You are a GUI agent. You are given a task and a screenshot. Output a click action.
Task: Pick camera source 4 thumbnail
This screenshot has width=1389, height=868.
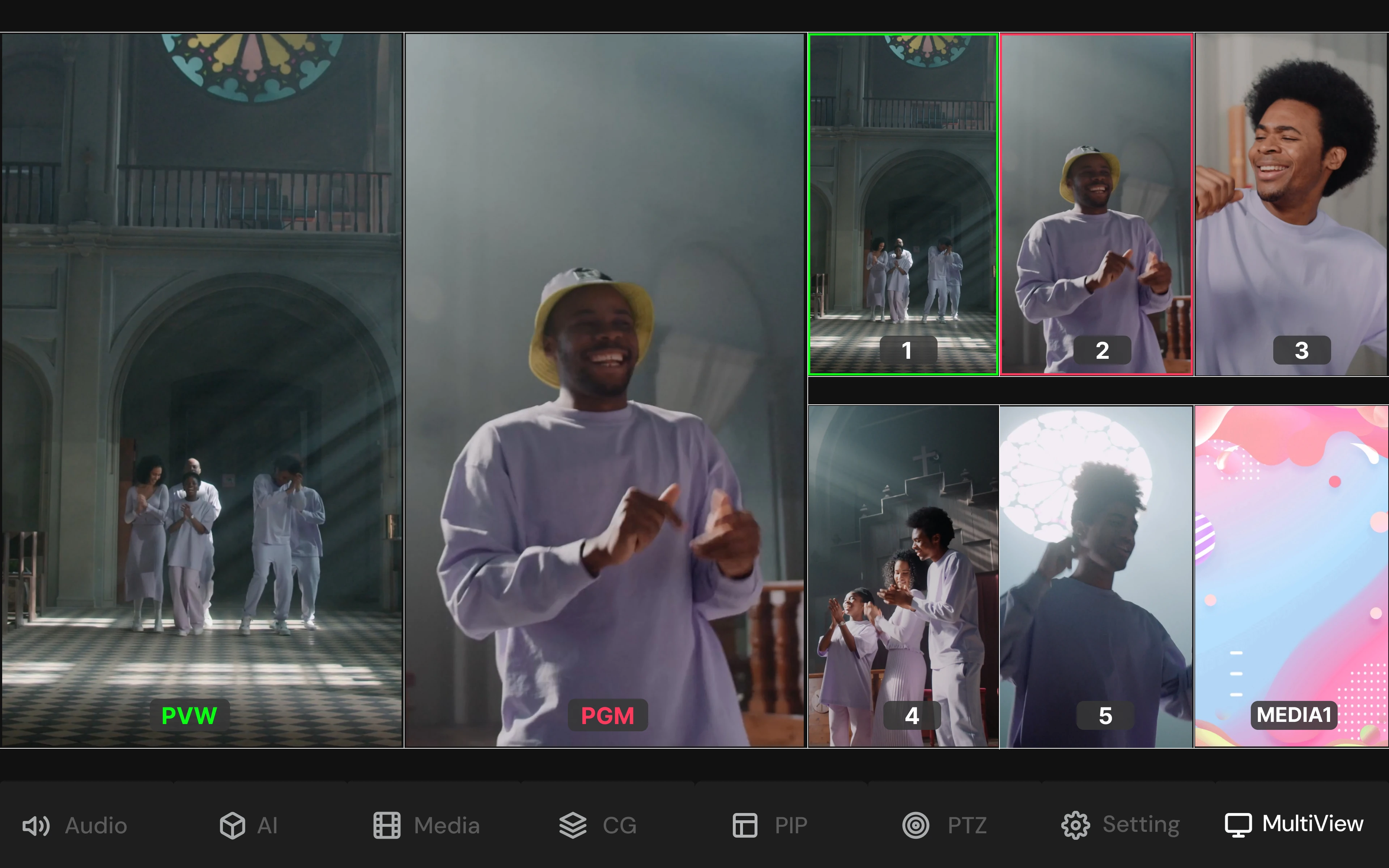click(903, 576)
